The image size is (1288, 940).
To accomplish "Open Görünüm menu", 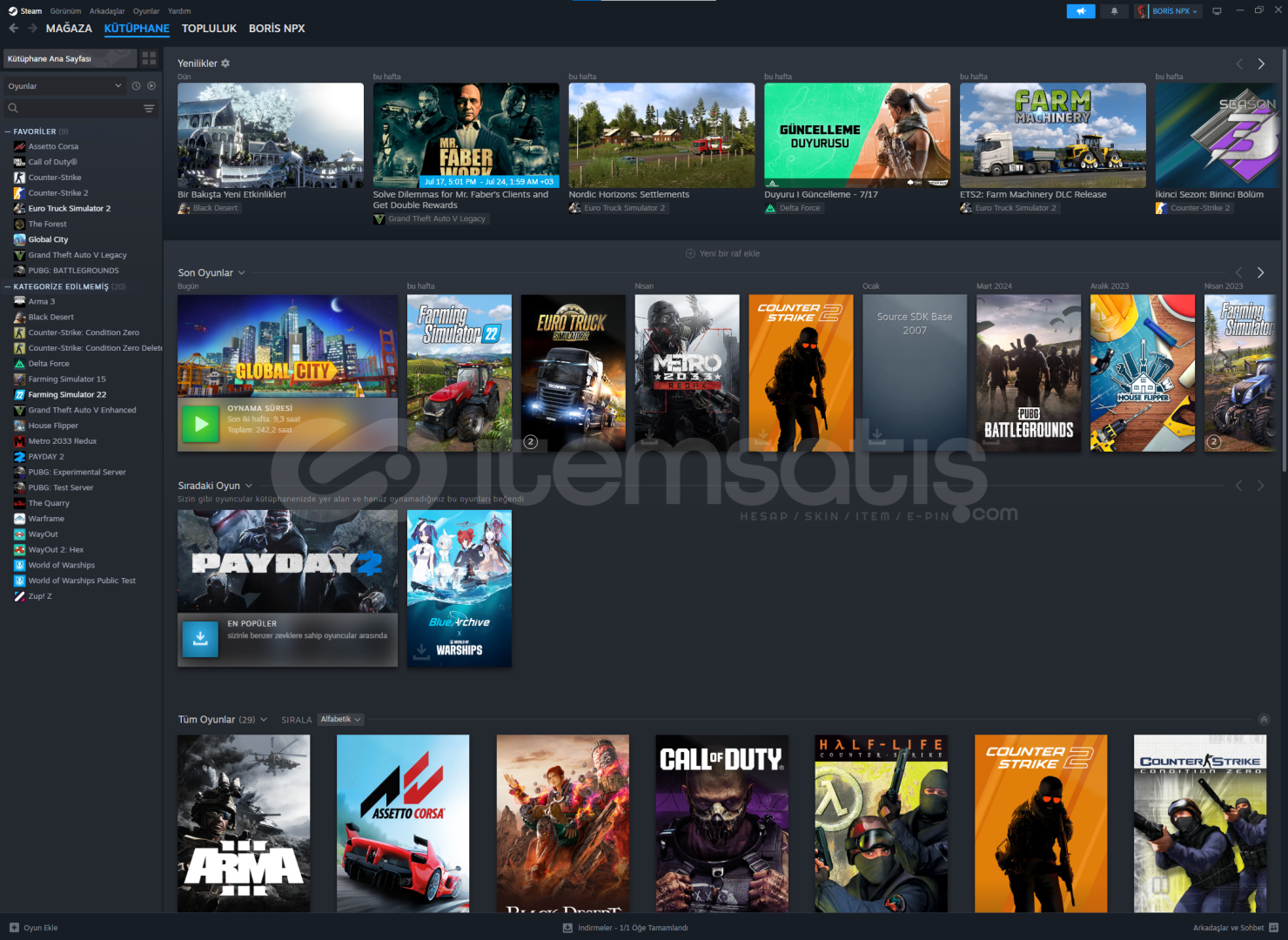I will click(x=65, y=11).
